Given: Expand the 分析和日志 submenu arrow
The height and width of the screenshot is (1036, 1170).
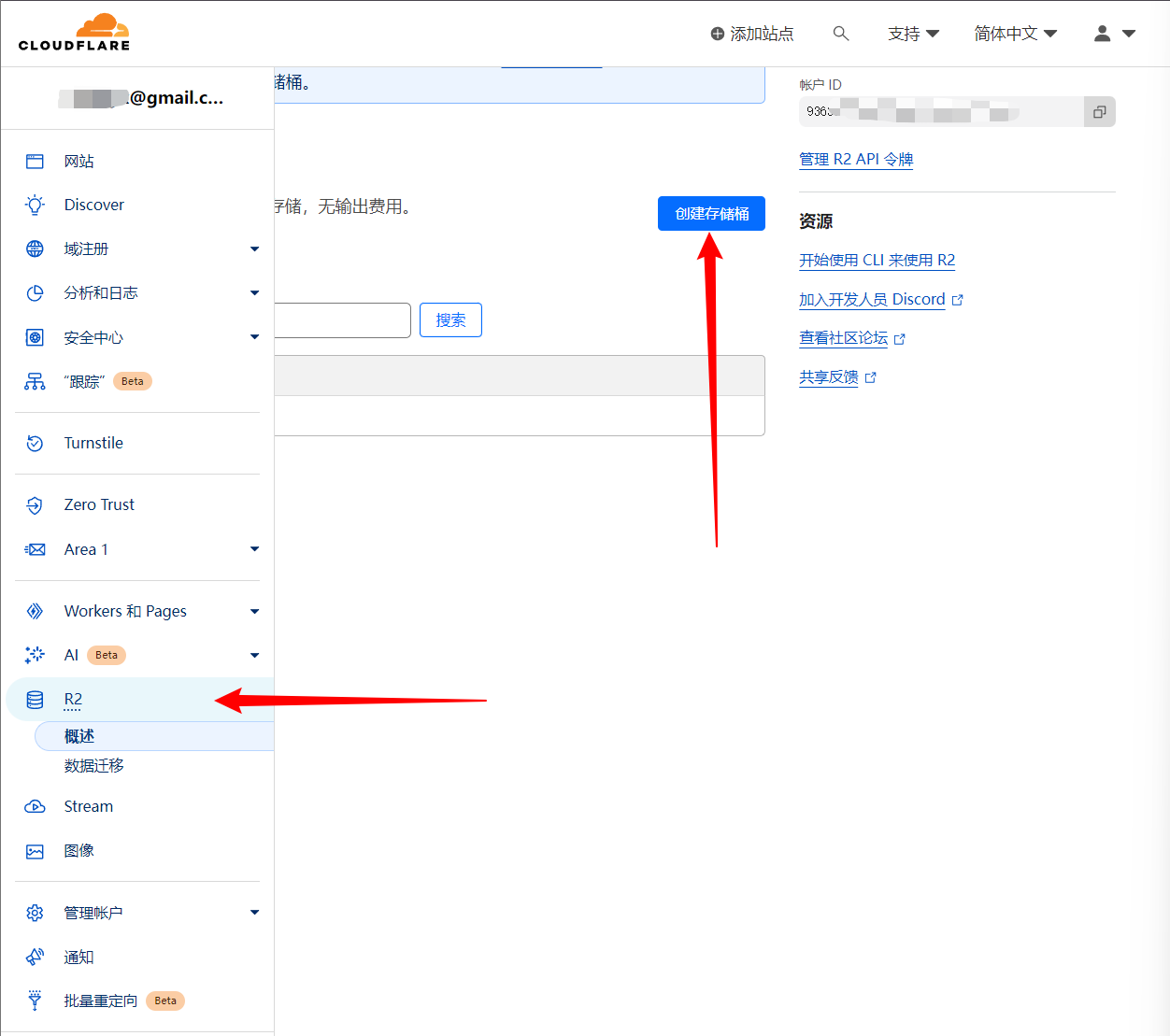Looking at the screenshot, I should tap(254, 293).
